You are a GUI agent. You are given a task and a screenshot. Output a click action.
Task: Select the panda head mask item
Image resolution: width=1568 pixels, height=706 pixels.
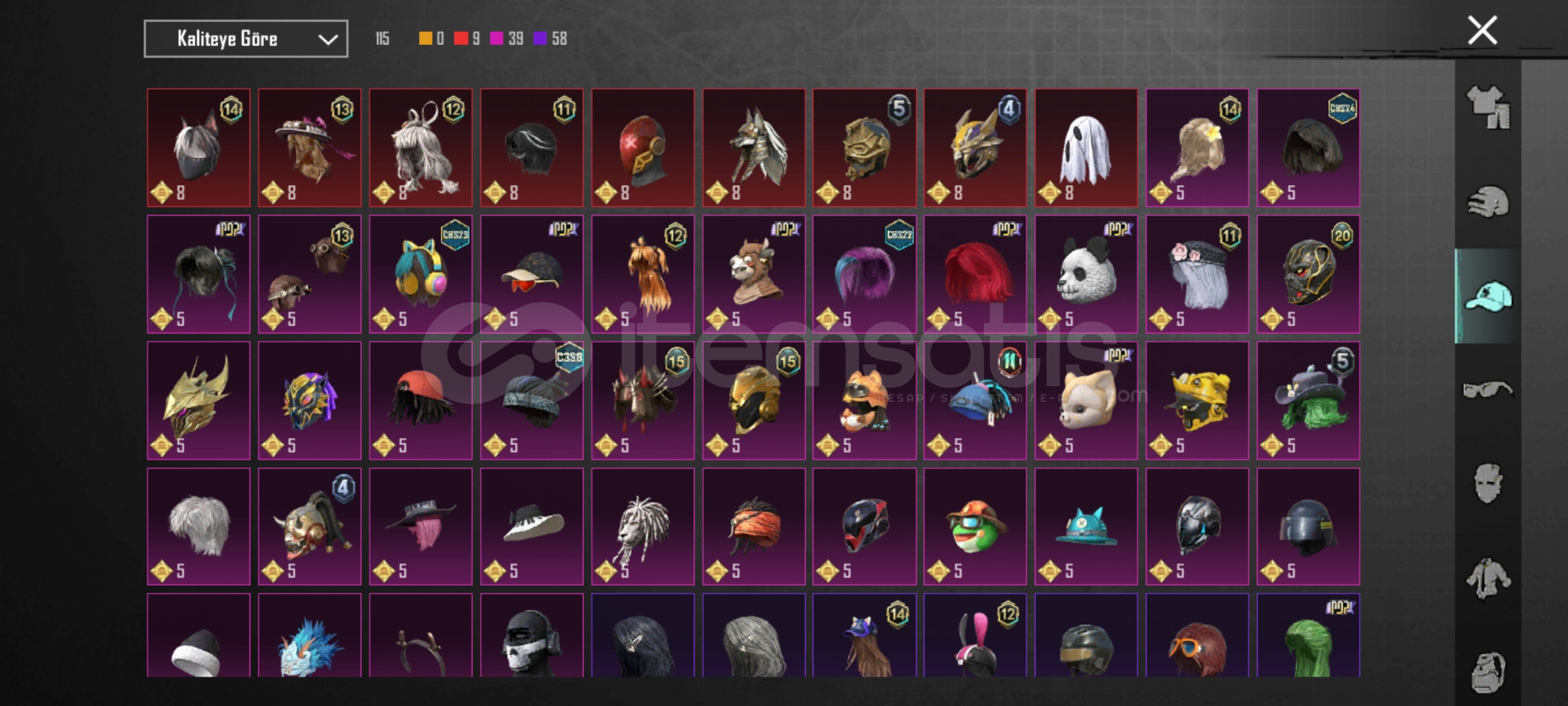pos(1086,274)
